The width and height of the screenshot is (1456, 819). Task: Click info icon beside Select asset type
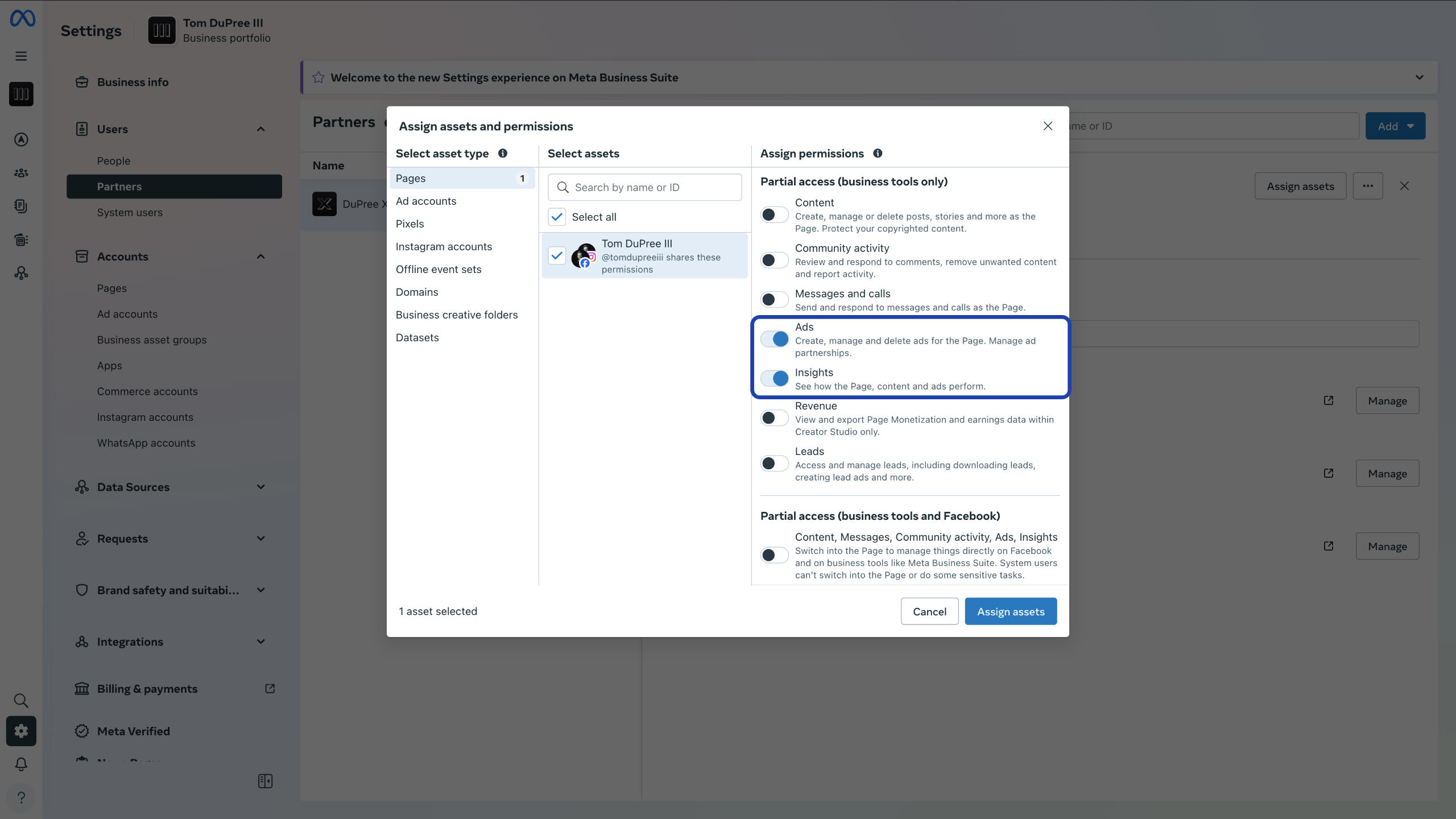(503, 154)
